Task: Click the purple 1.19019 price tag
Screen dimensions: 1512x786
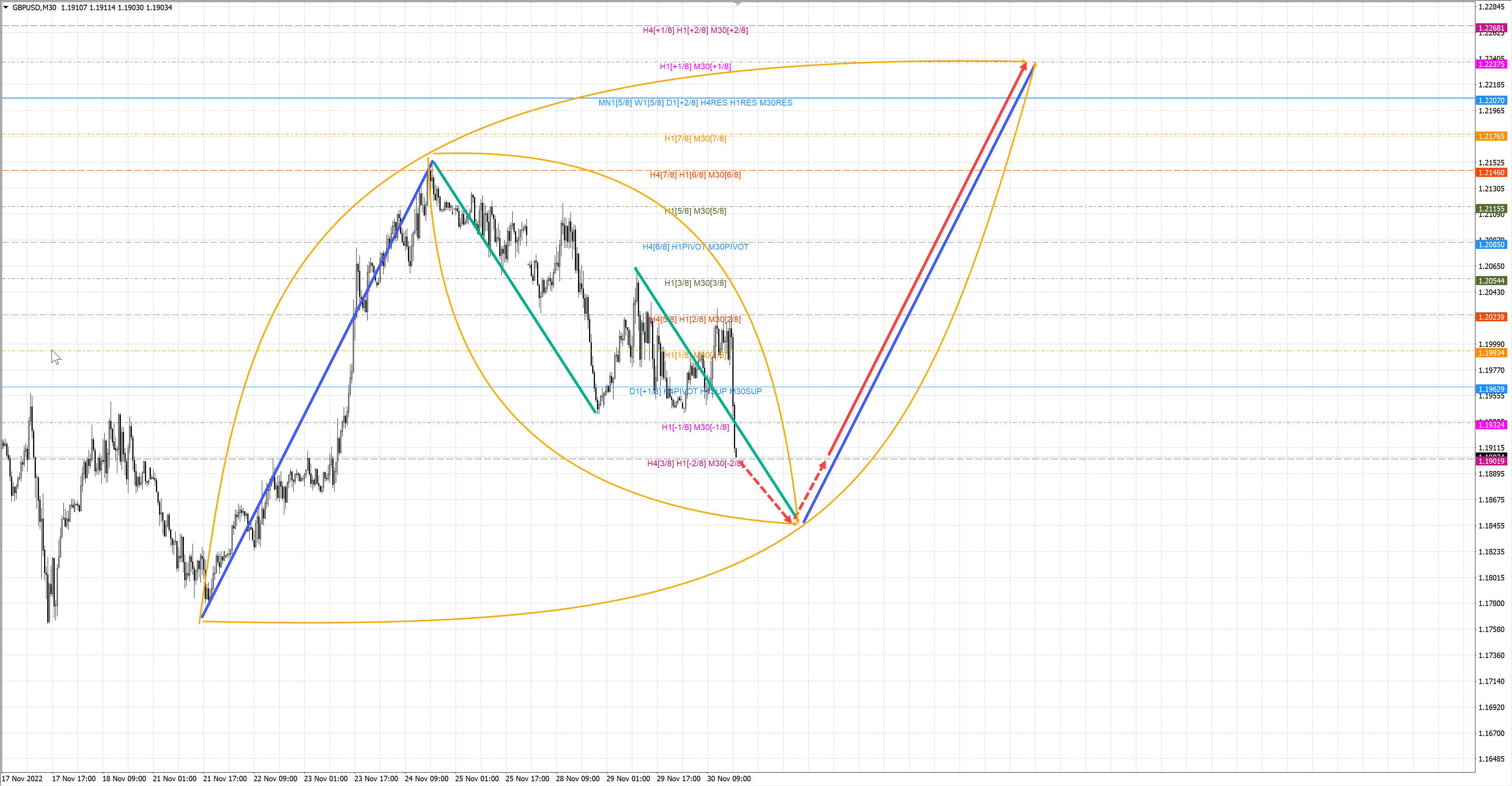Action: click(x=1491, y=462)
